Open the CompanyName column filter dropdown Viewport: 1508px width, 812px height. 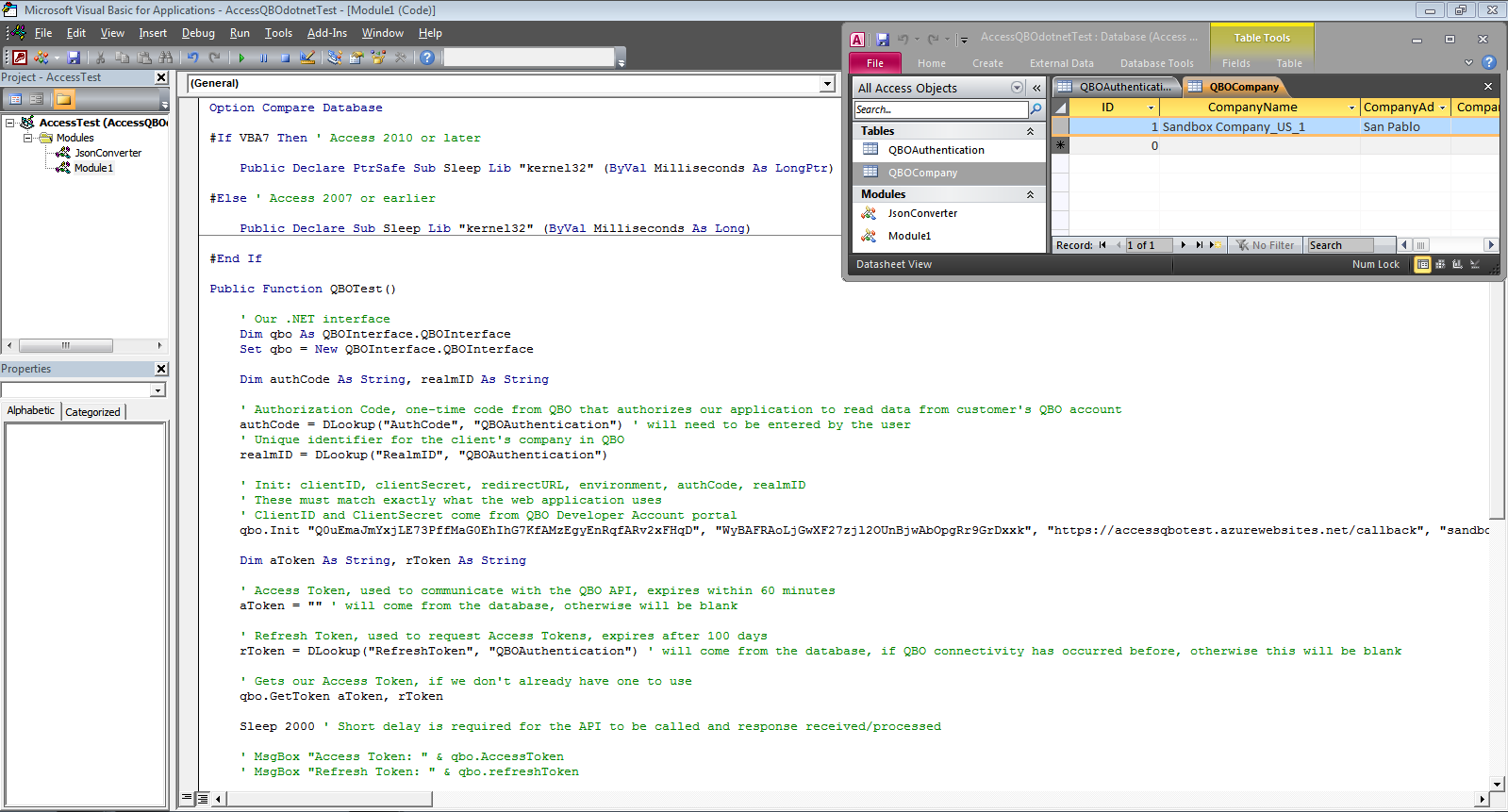coord(1352,108)
